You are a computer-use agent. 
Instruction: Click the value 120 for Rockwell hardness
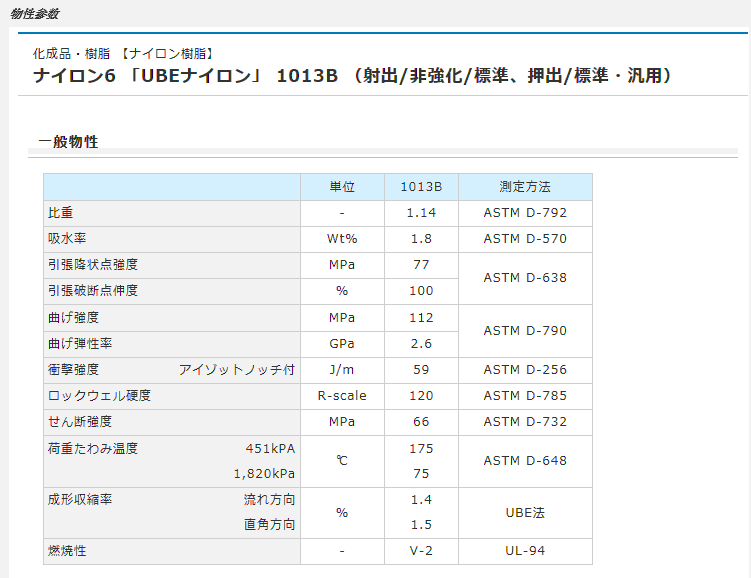[x=421, y=396]
